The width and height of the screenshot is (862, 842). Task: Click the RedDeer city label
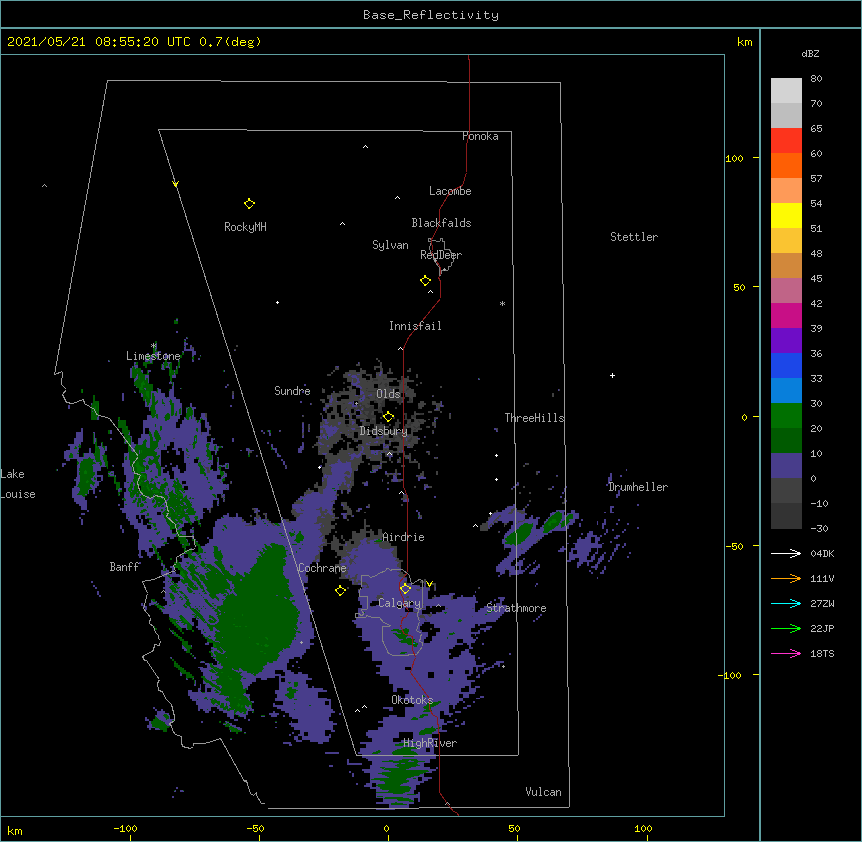441,255
